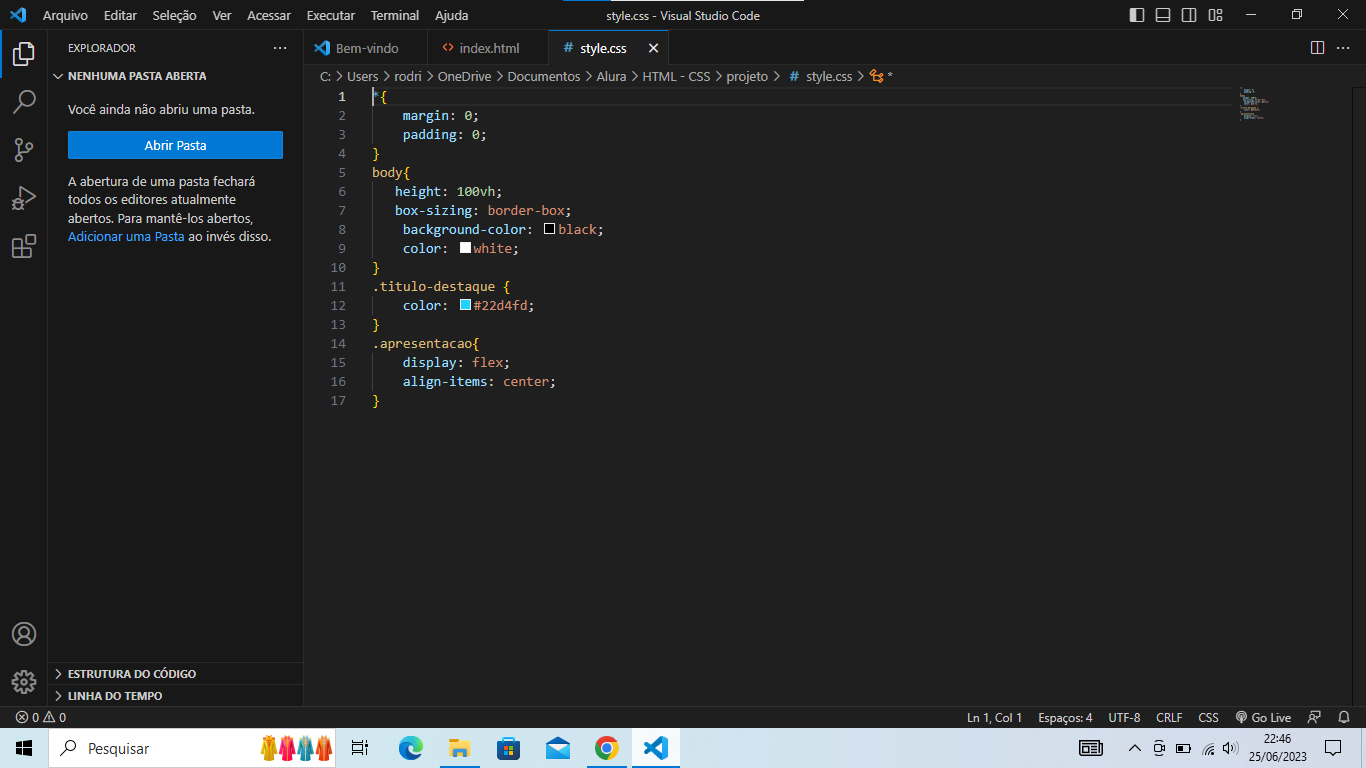The height and width of the screenshot is (768, 1366).
Task: Click the OneDrive breadcrumb segment
Action: click(464, 76)
